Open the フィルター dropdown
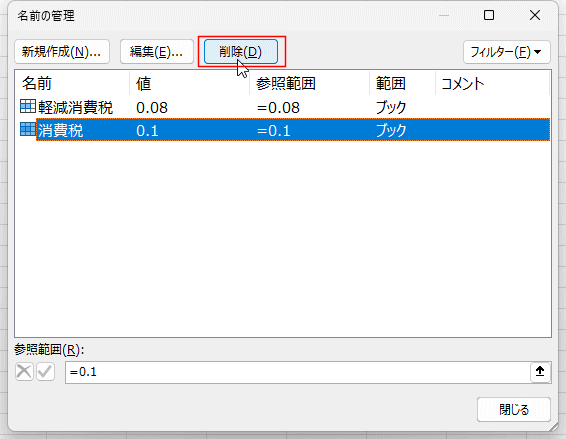The height and width of the screenshot is (439, 566). coord(506,52)
